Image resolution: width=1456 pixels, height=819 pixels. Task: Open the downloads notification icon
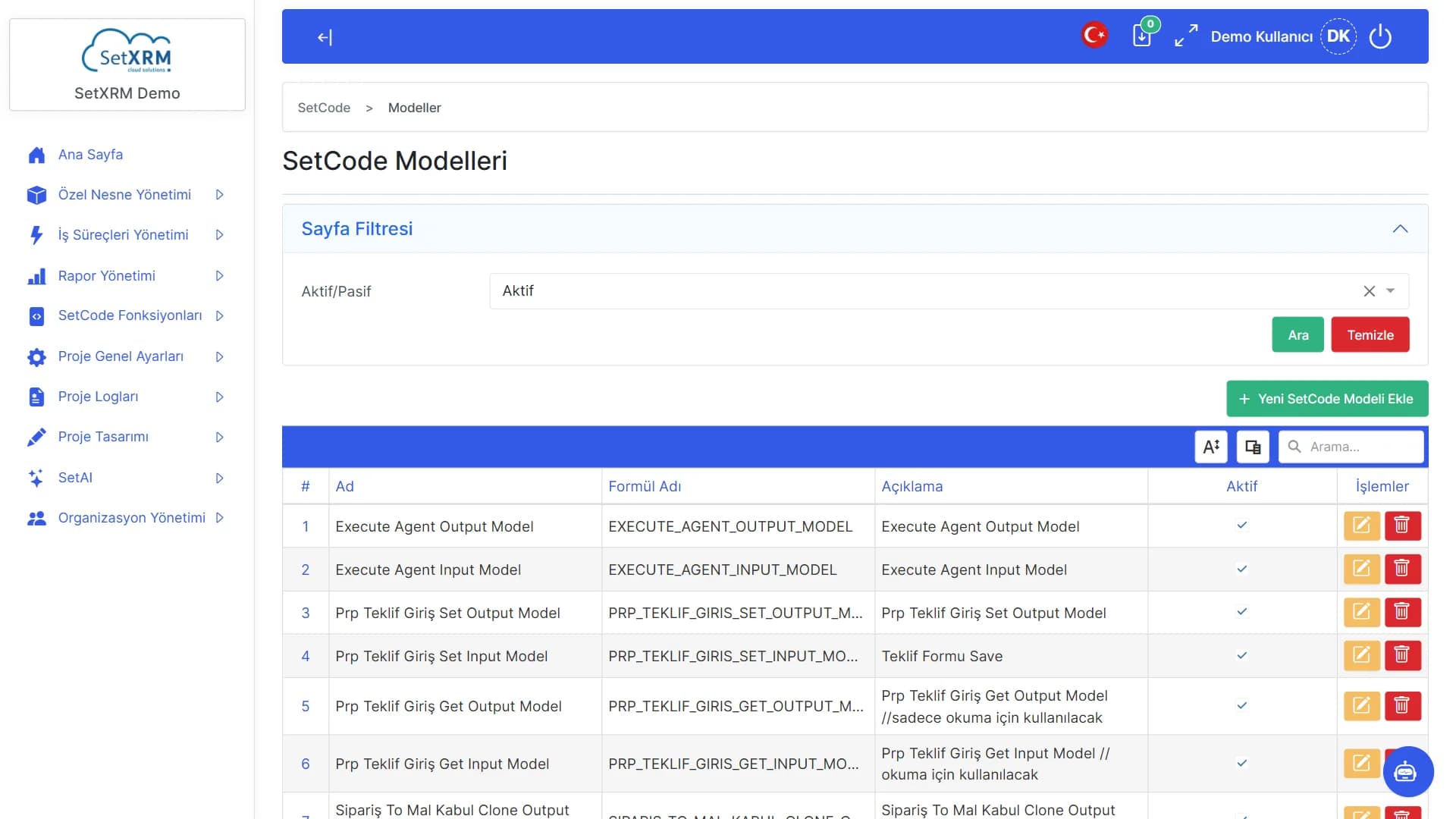[1143, 35]
